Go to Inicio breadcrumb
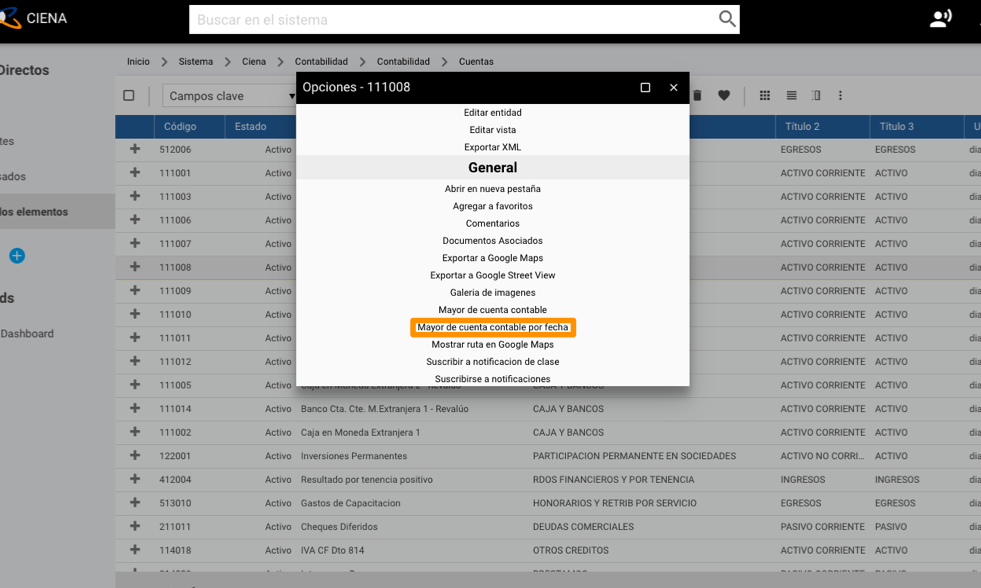Image resolution: width=981 pixels, height=588 pixels. click(138, 61)
